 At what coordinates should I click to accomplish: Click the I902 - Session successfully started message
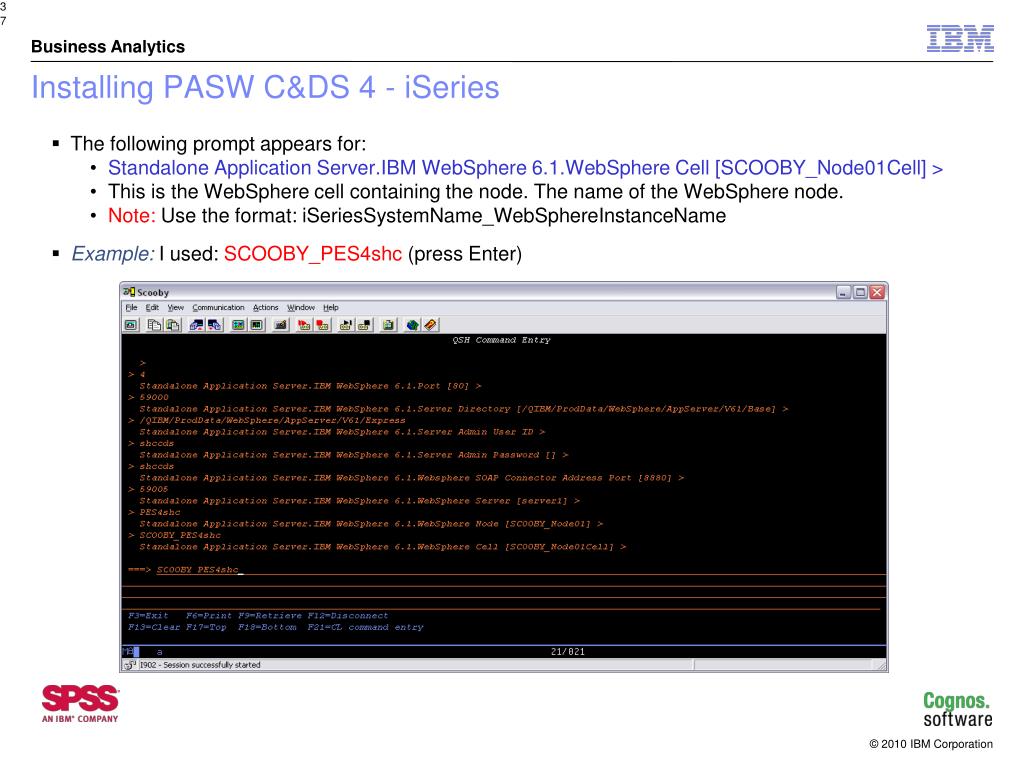pos(199,665)
